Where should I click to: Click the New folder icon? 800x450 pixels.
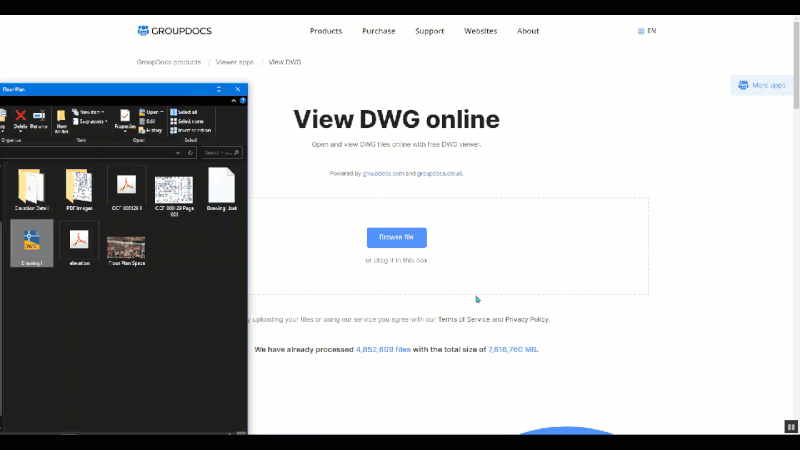point(61,119)
